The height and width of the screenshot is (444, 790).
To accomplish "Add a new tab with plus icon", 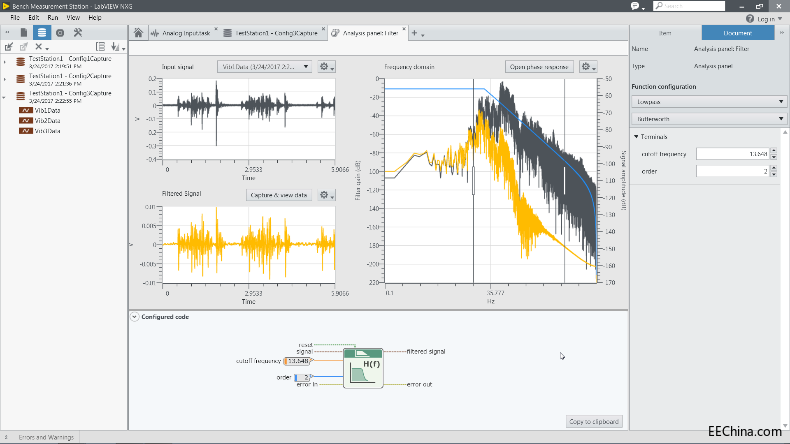I will coord(414,33).
